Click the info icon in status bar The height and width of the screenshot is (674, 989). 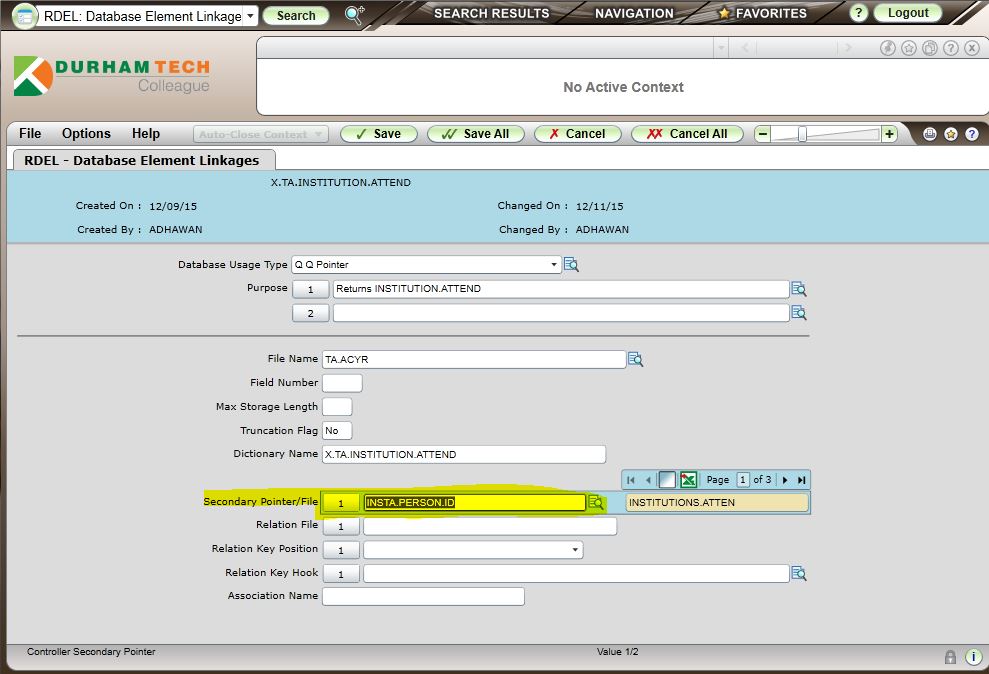pyautogui.click(x=973, y=657)
